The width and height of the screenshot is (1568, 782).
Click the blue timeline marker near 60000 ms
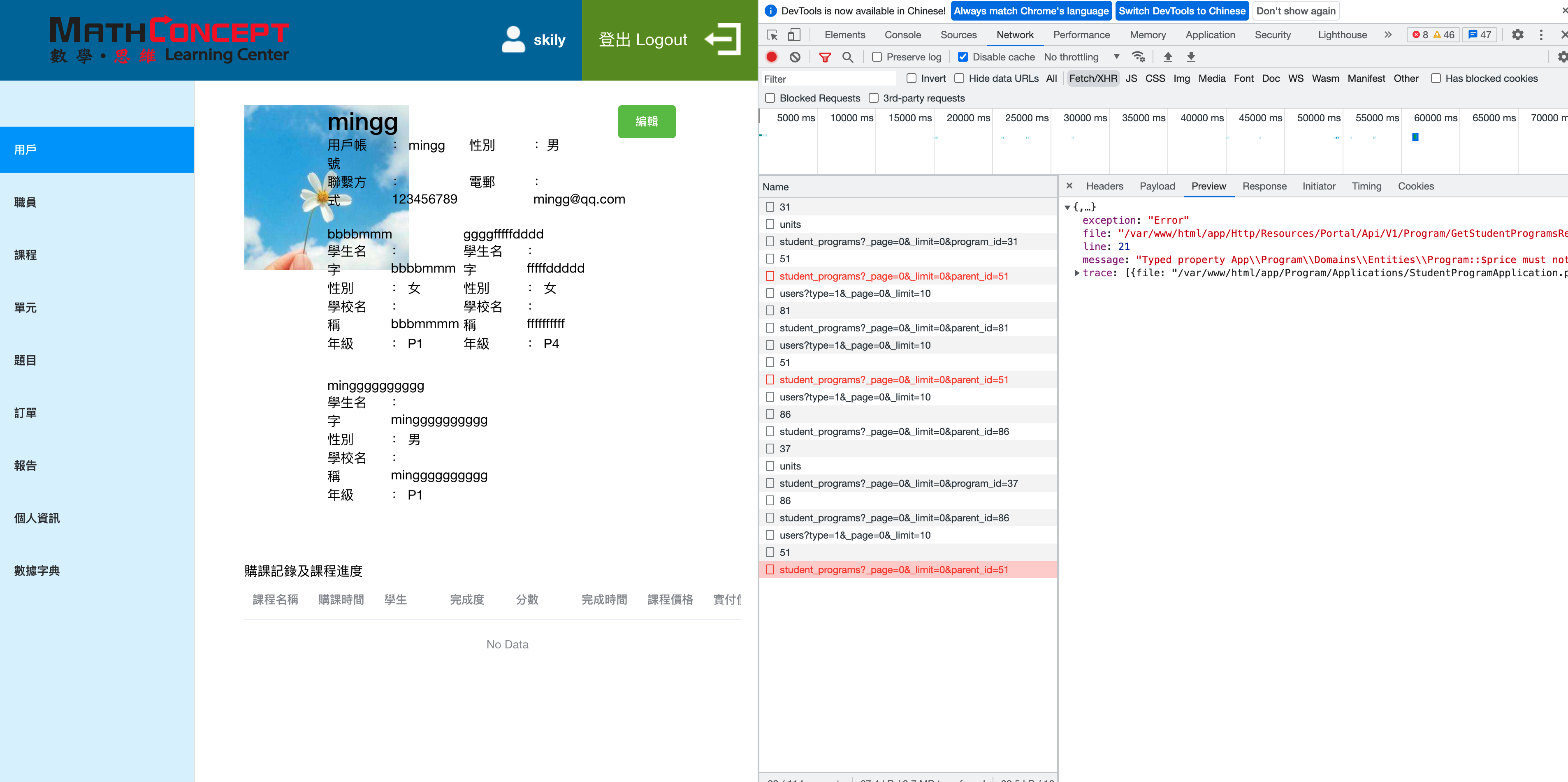[1415, 137]
